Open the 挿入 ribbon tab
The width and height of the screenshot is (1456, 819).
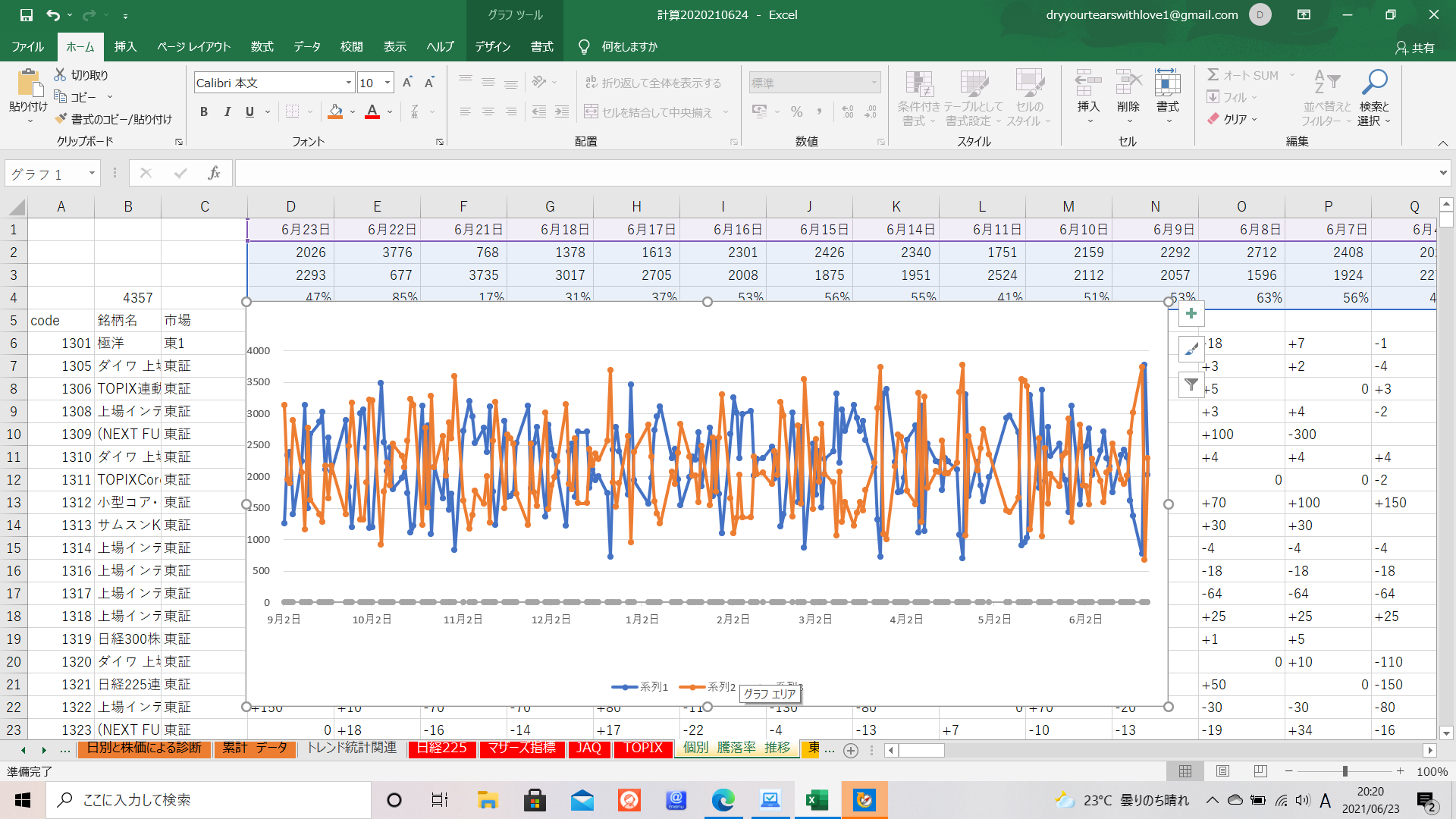coord(125,47)
